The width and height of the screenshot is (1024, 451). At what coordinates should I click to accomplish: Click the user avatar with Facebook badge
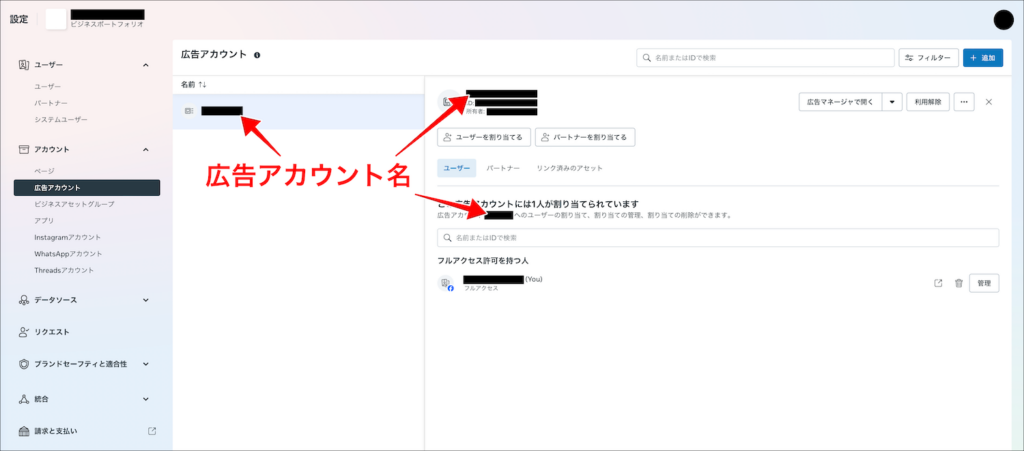(445, 283)
